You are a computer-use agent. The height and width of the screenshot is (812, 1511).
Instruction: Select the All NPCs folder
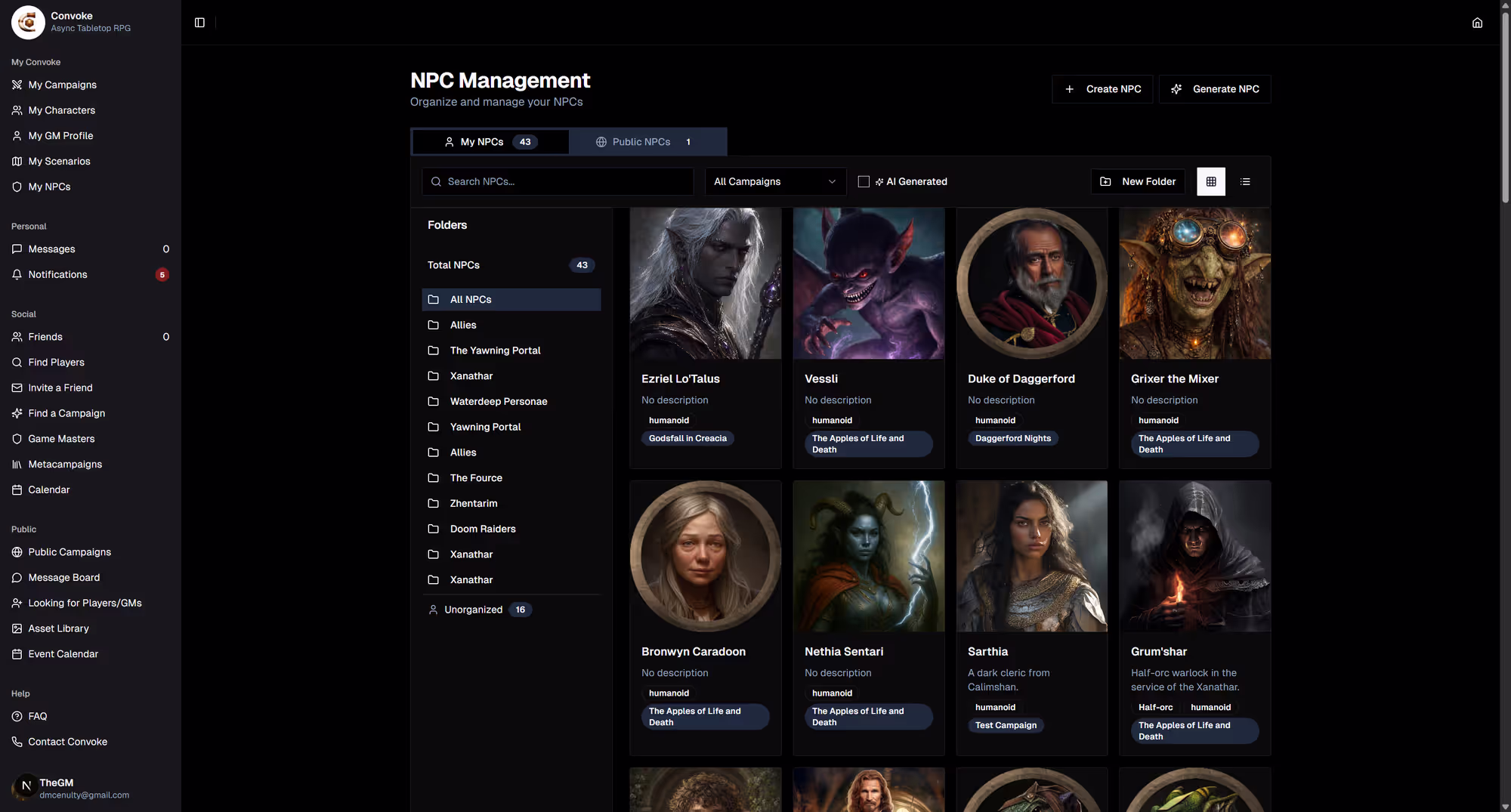[x=511, y=300]
